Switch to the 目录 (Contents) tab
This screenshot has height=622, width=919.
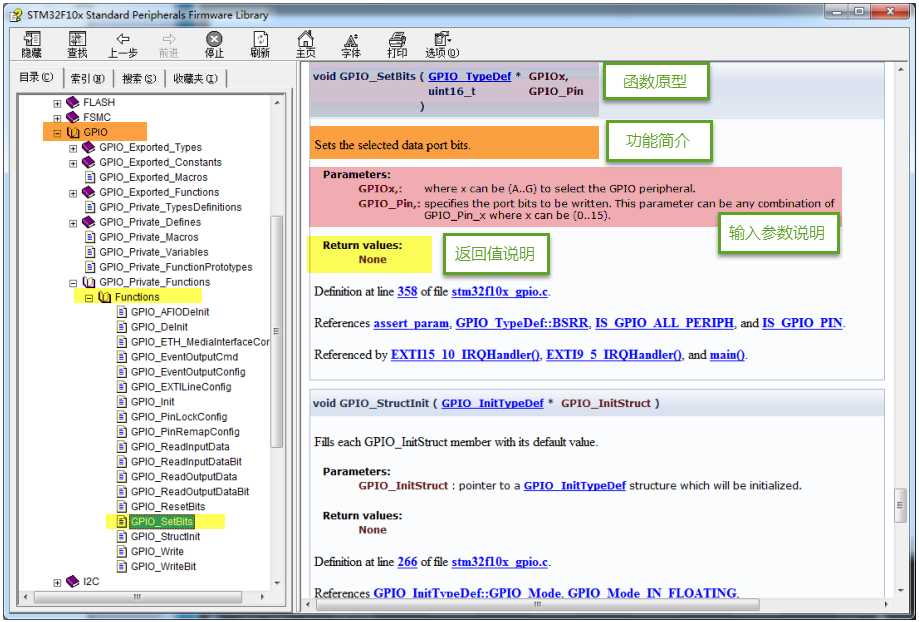pos(36,77)
